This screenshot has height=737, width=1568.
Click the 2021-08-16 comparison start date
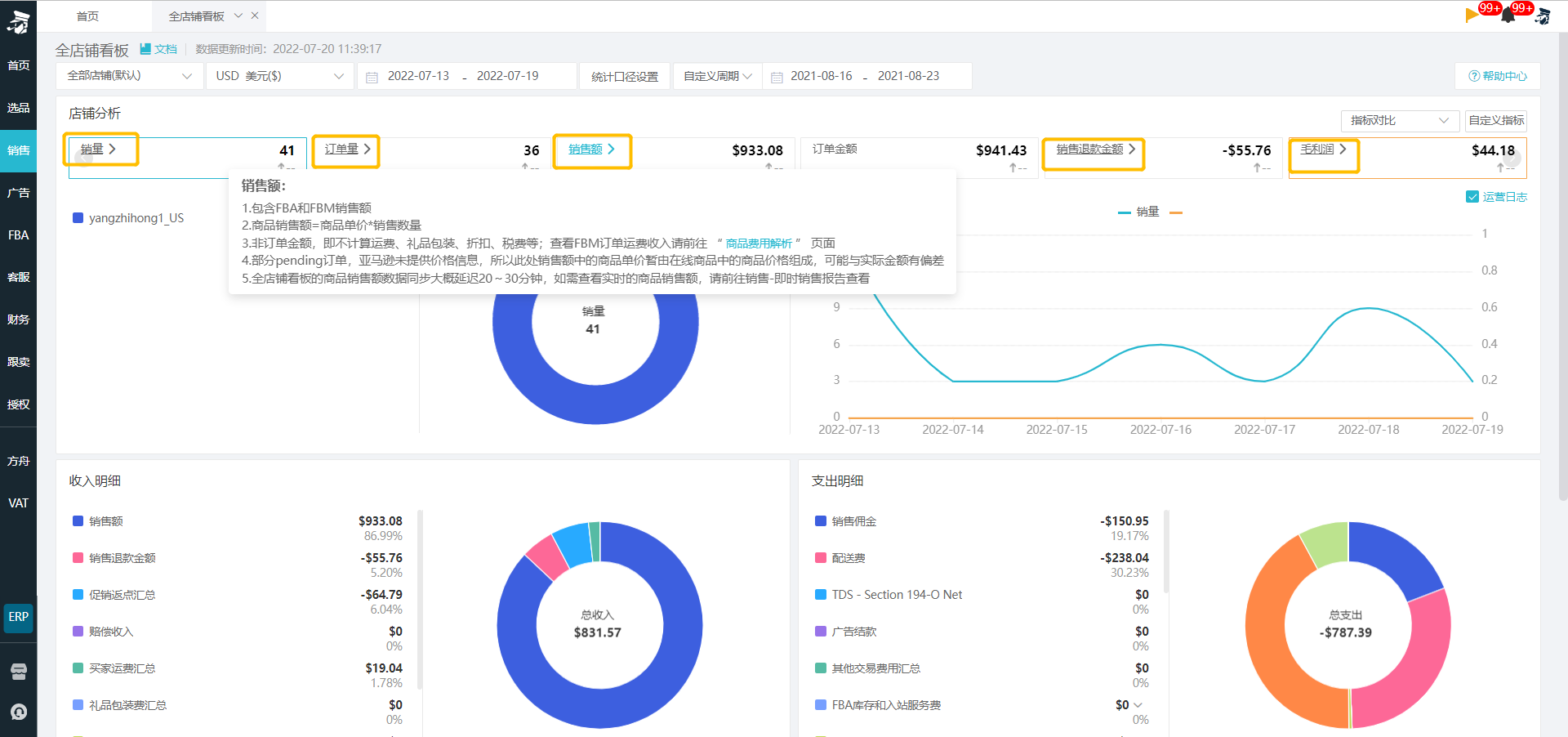pos(821,76)
